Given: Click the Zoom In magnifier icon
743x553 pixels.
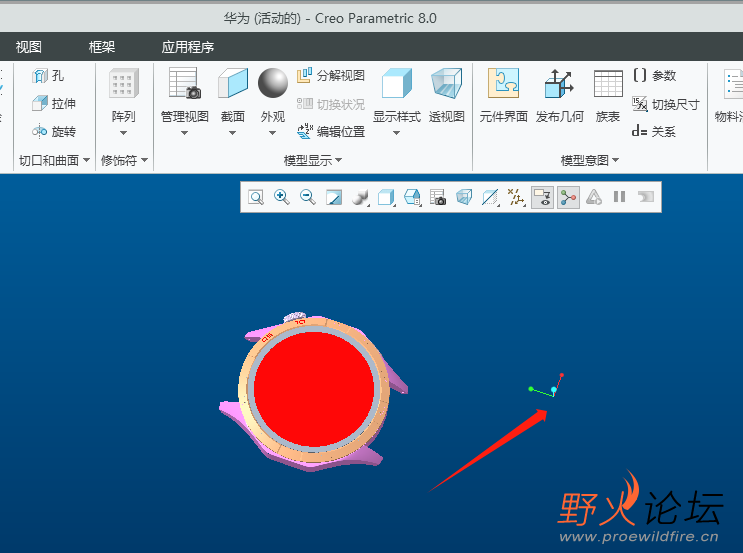Looking at the screenshot, I should click(x=282, y=197).
